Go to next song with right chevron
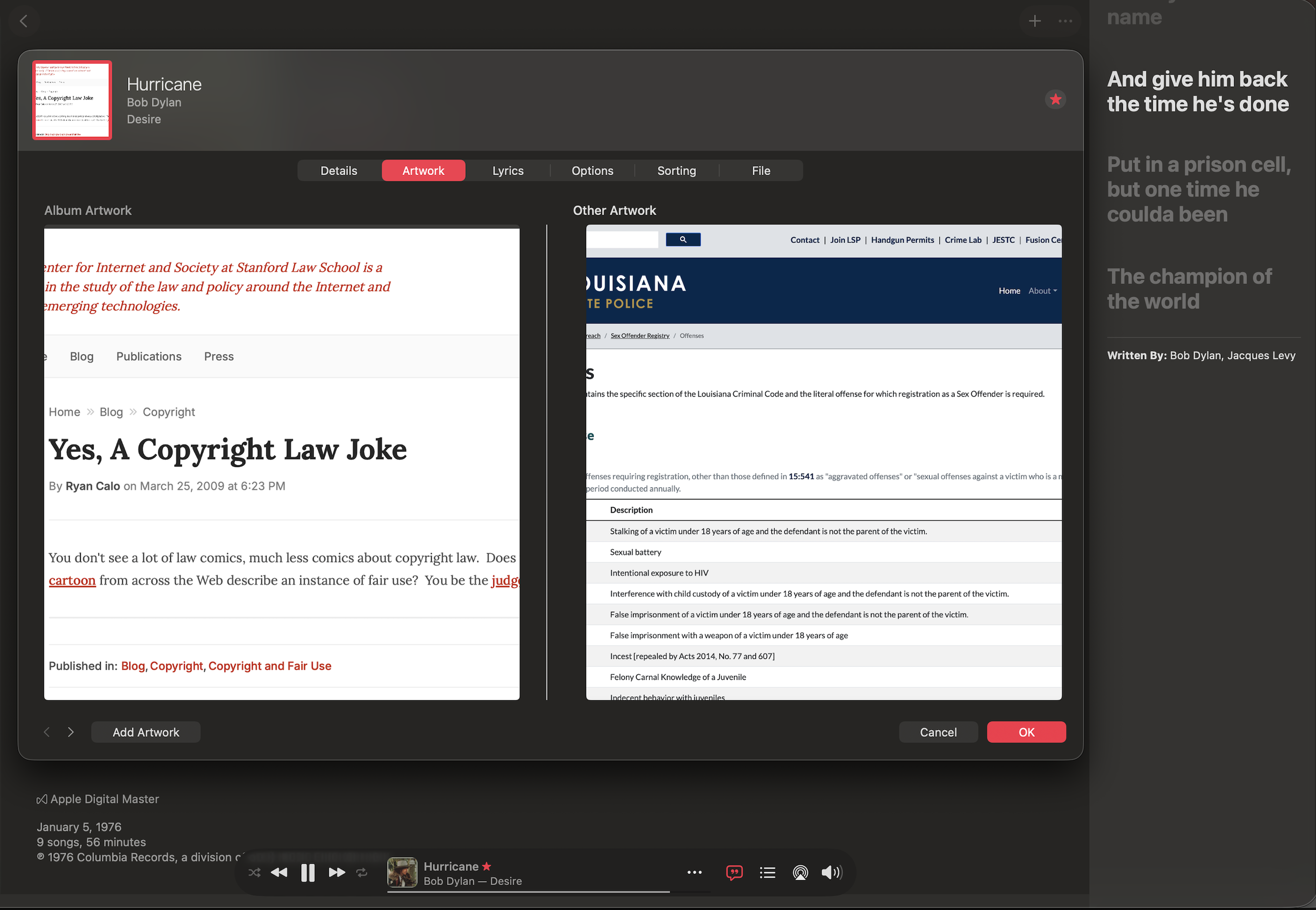1316x910 pixels. (x=71, y=732)
